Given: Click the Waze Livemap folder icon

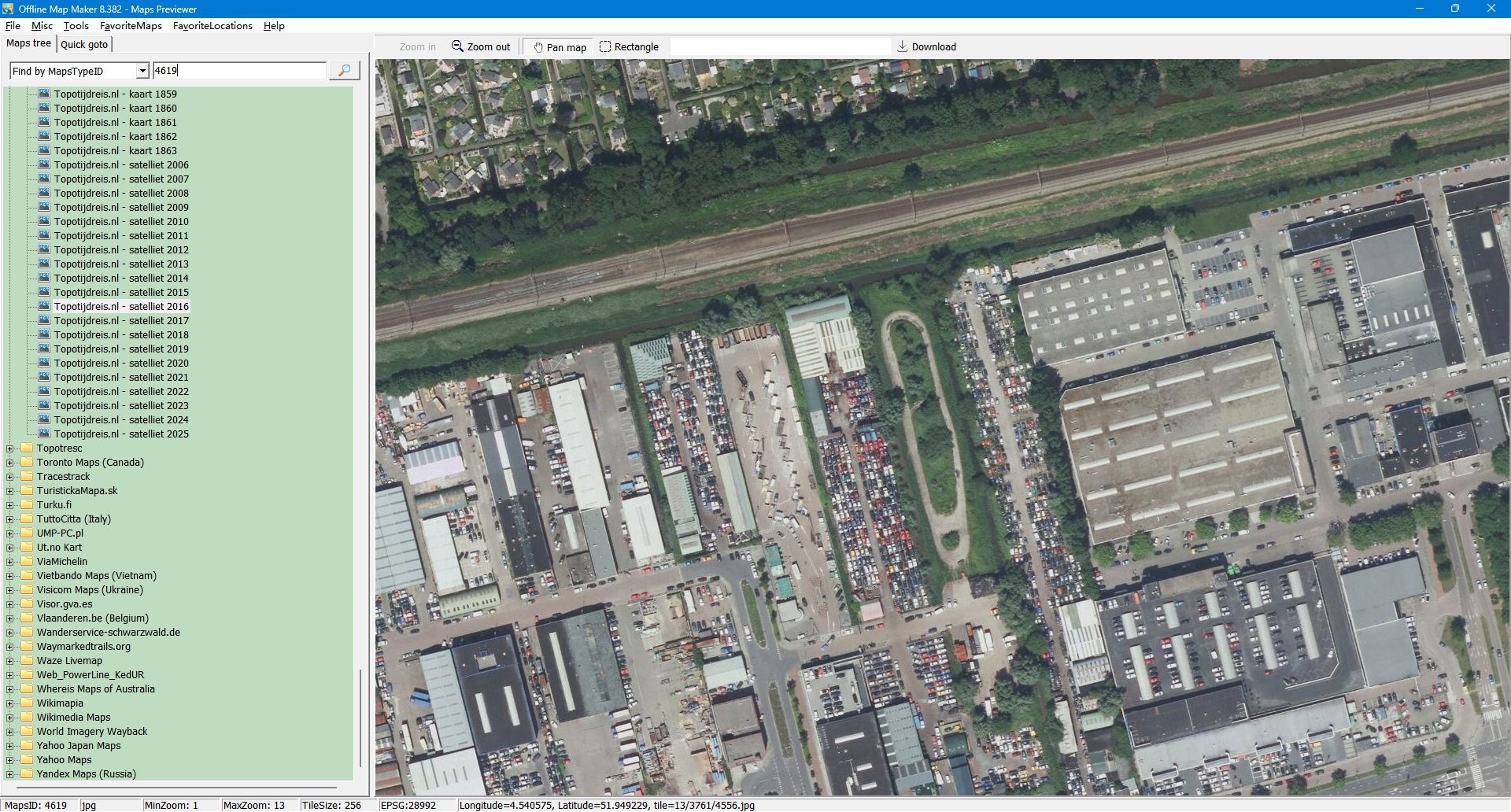Looking at the screenshot, I should tap(27, 661).
